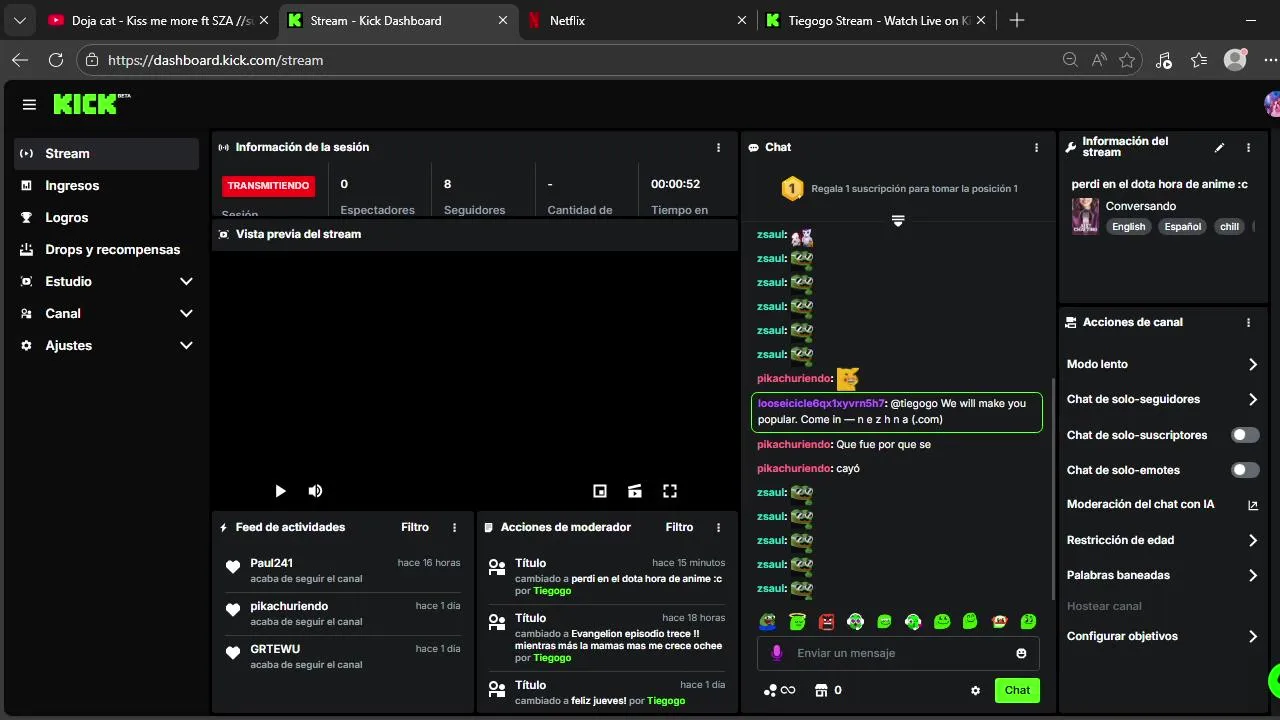
Task: Click the green Chat send button
Action: (1017, 690)
